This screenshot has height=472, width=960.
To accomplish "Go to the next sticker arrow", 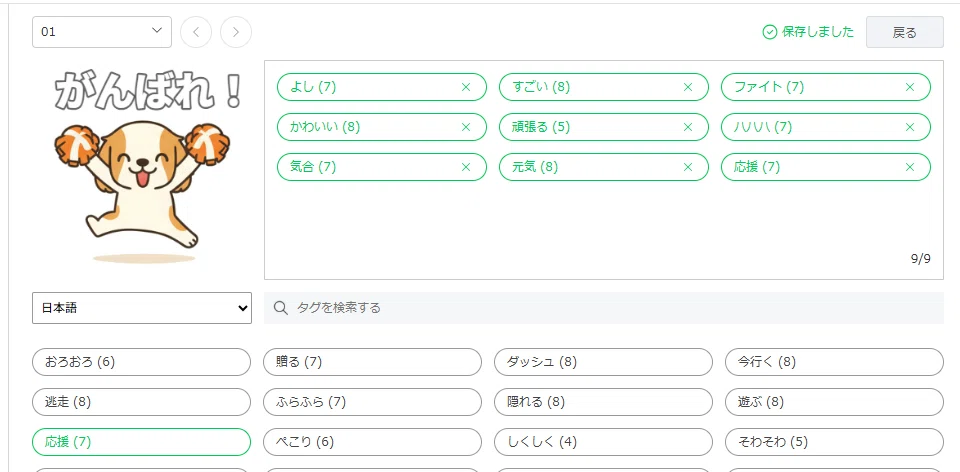I will click(x=236, y=32).
